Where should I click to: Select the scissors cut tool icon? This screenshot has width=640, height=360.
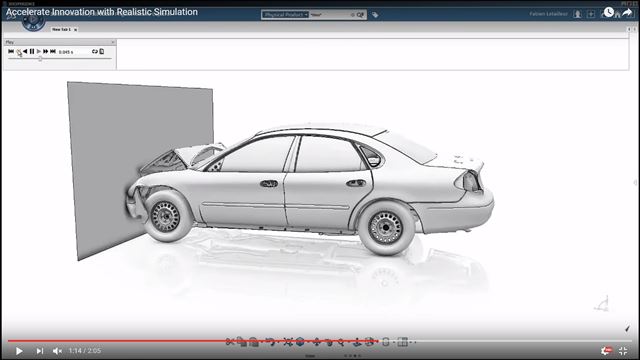pos(230,342)
